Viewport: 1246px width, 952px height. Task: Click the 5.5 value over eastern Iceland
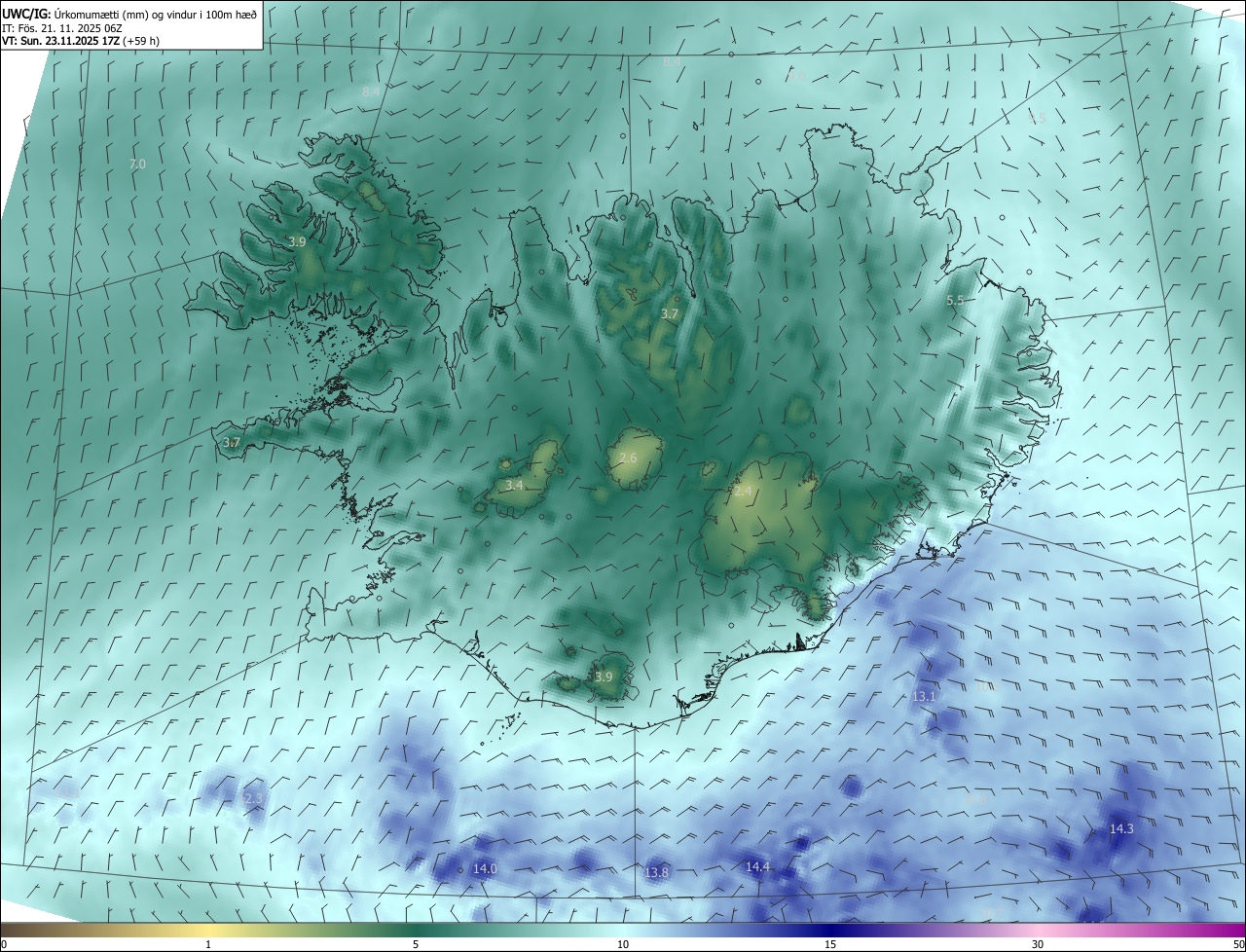point(955,301)
